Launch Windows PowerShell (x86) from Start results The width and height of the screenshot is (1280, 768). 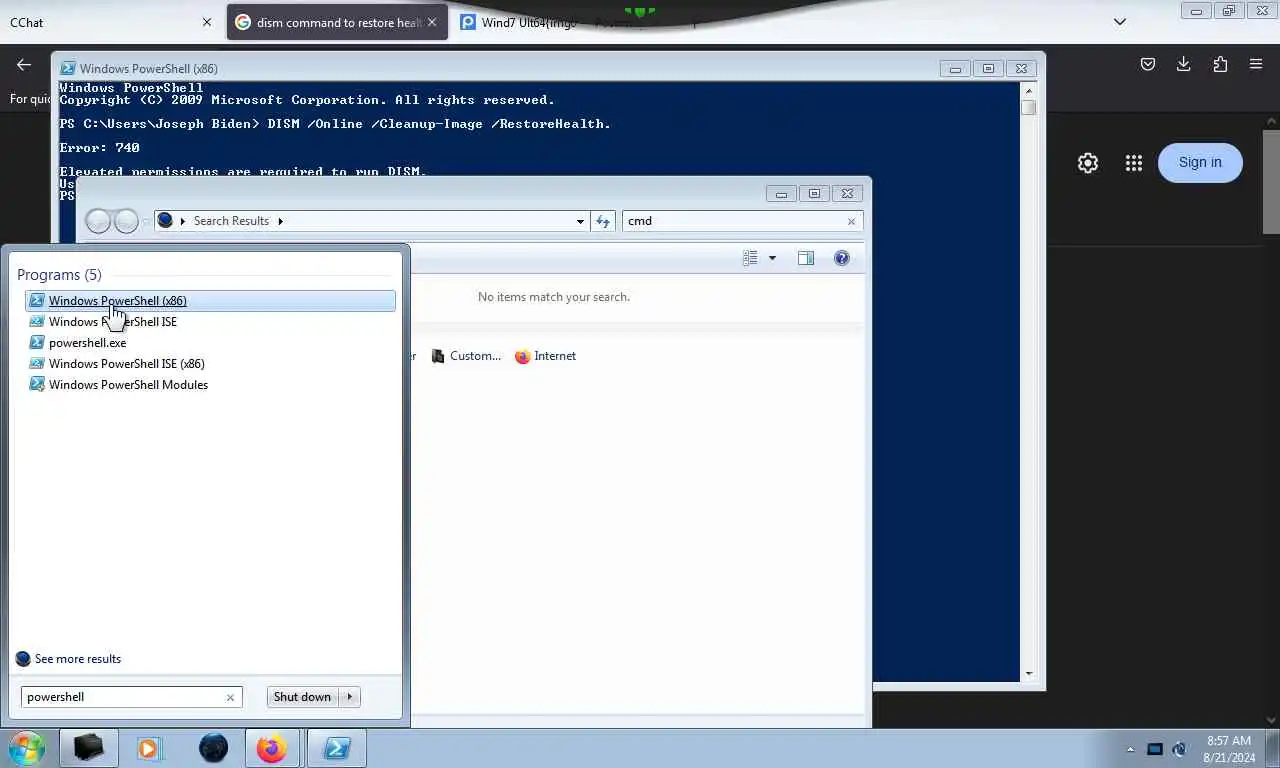[210, 301]
